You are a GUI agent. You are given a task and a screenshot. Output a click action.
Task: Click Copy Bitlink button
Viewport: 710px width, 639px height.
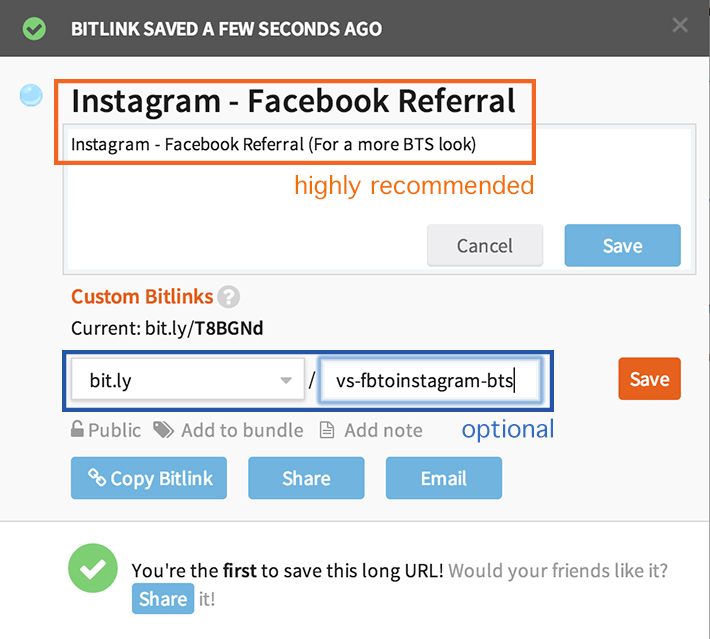(x=149, y=478)
